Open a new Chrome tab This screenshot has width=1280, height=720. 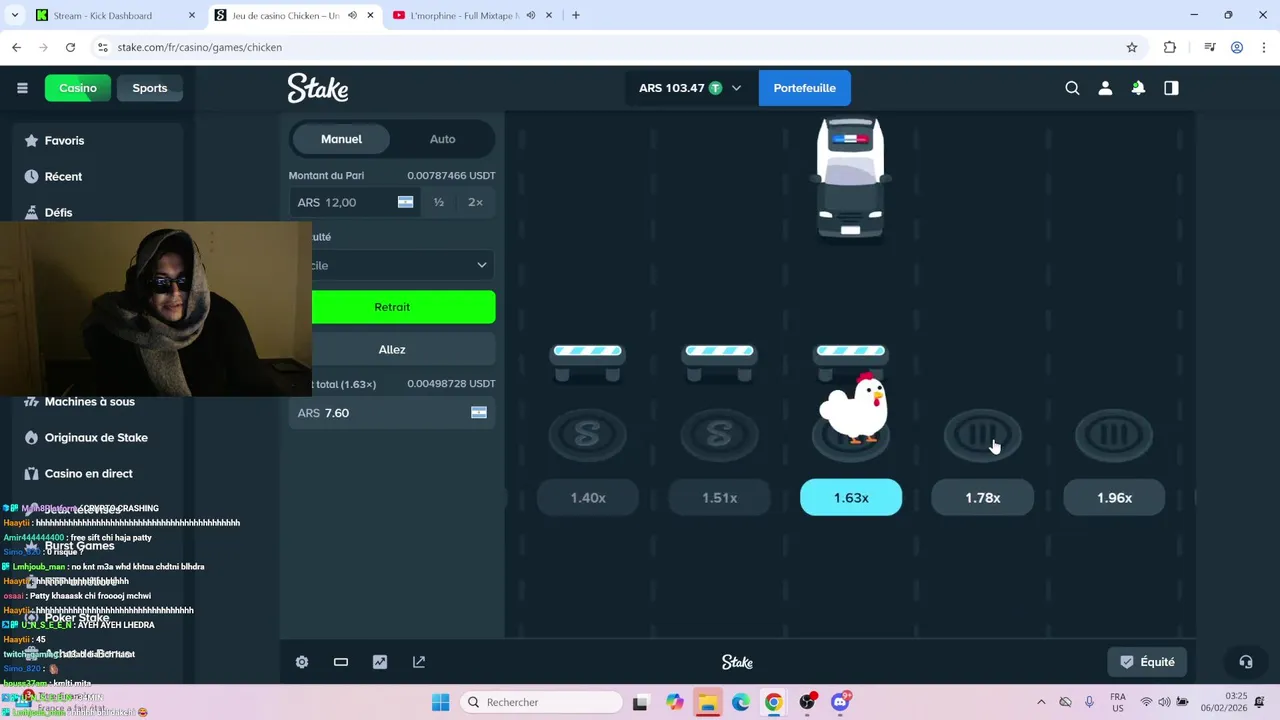[x=576, y=15]
